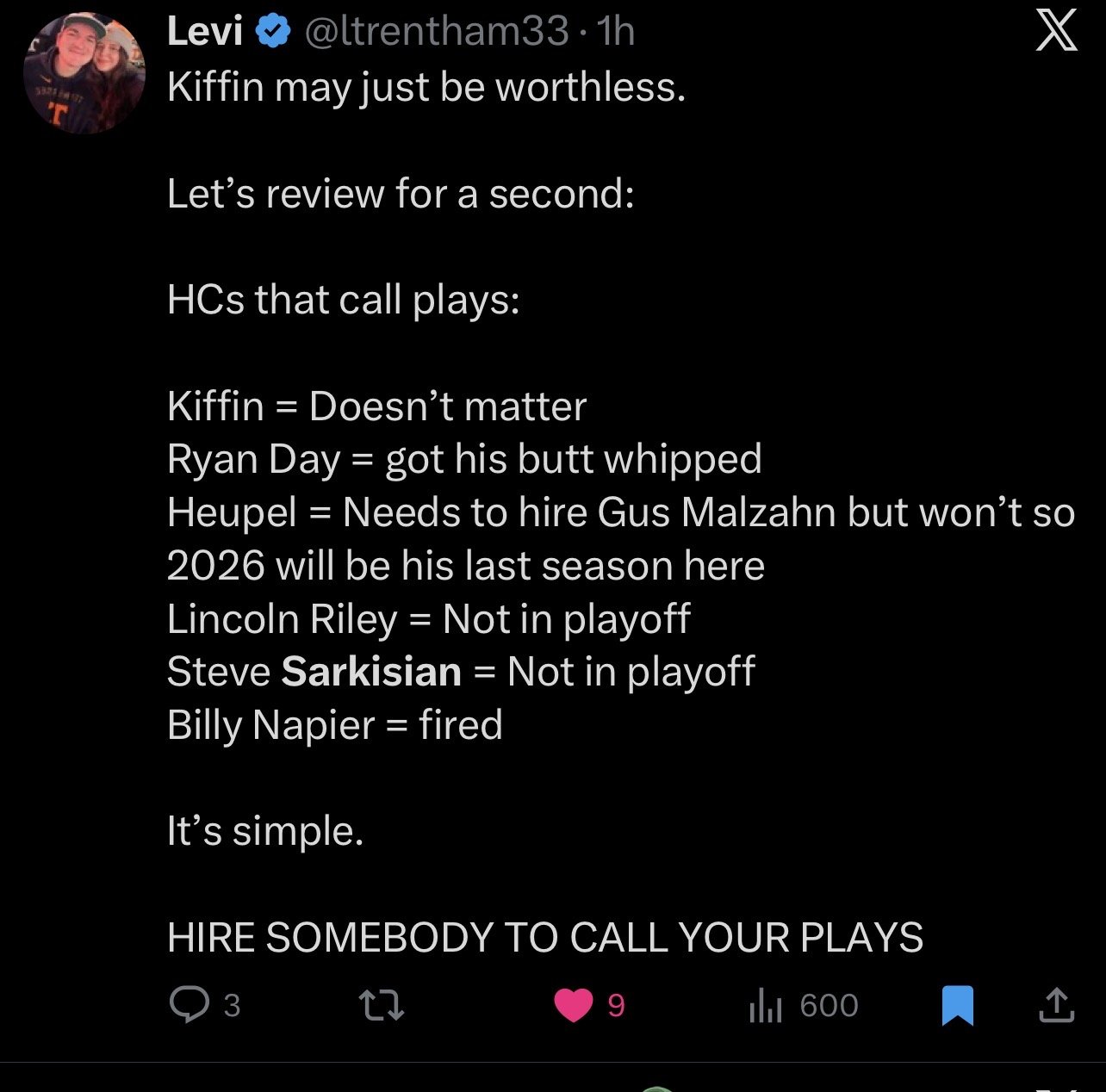This screenshot has height=1092, width=1106.
Task: Open view analytics bar chart icon
Action: (766, 1005)
